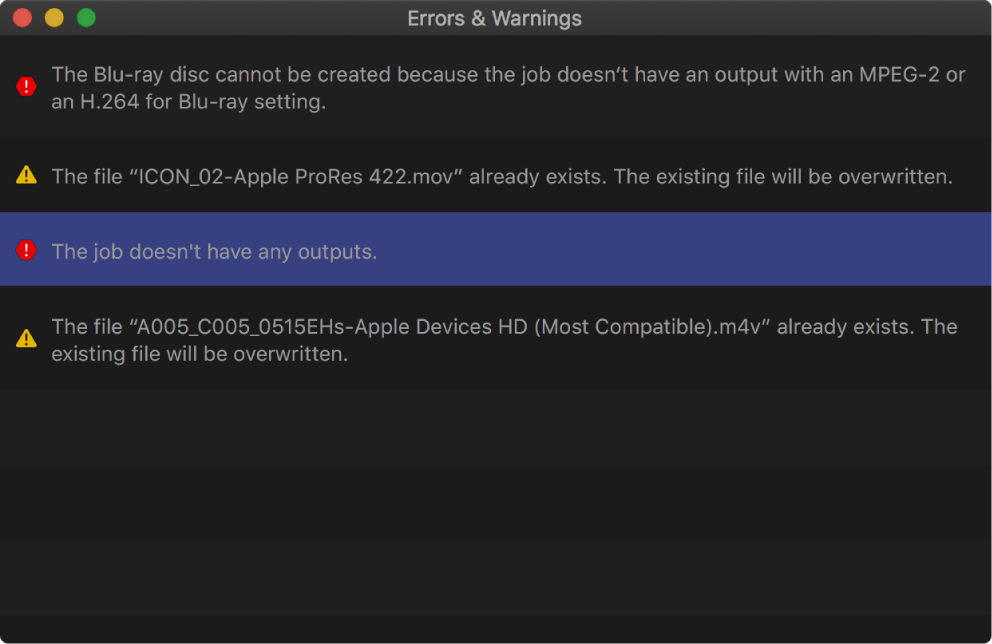Click the yellow minimize window control

pyautogui.click(x=54, y=17)
